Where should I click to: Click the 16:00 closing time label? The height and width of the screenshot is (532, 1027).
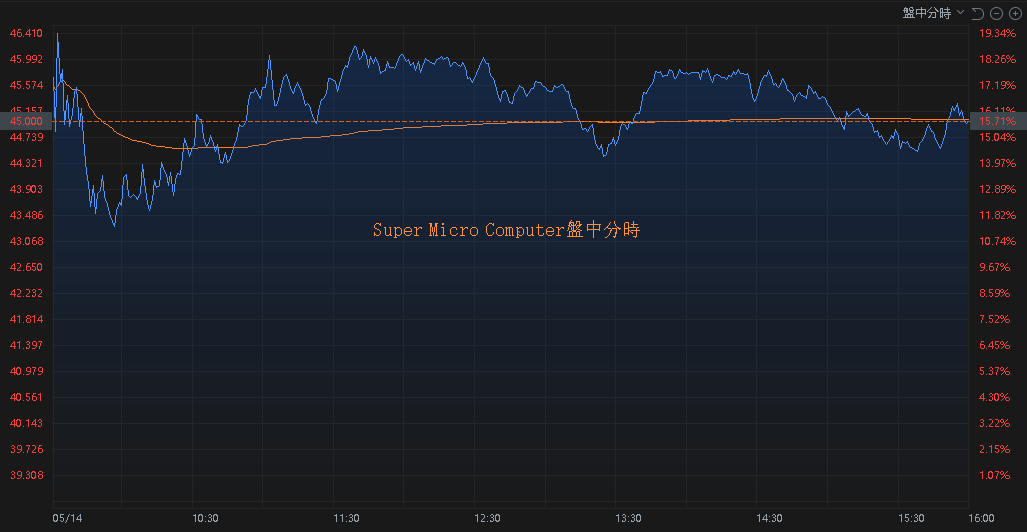(980, 518)
